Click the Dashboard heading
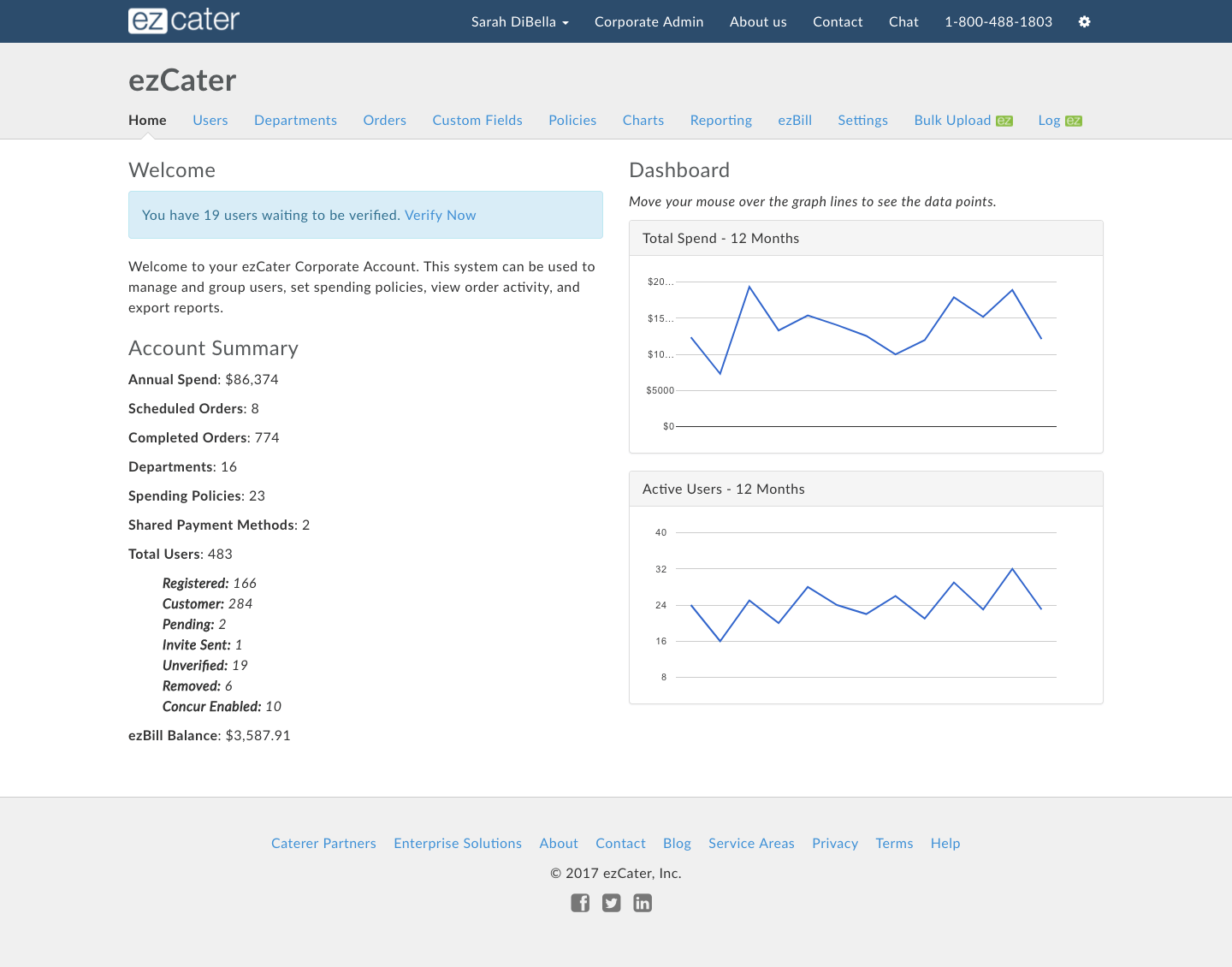This screenshot has height=967, width=1232. (679, 170)
